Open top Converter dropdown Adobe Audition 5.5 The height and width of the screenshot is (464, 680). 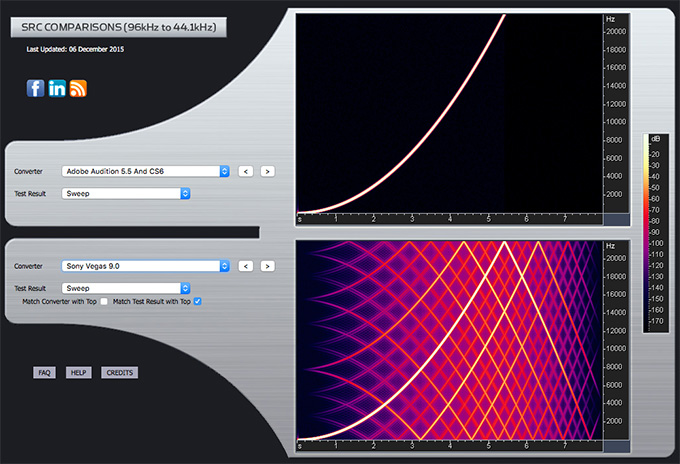click(x=145, y=171)
